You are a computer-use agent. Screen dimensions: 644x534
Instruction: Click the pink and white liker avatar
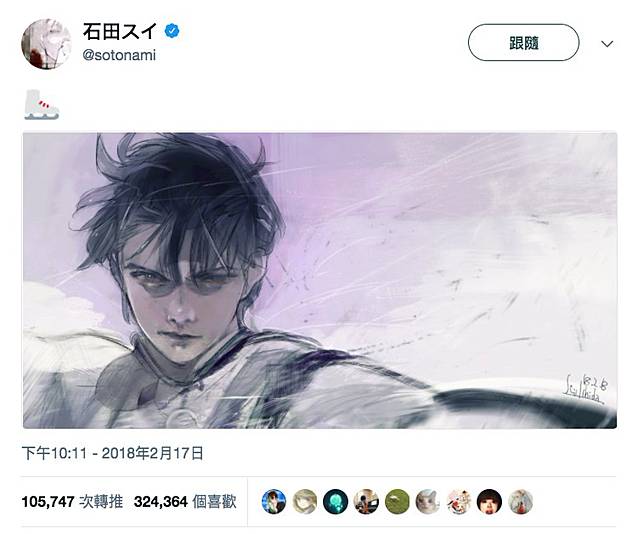459,502
